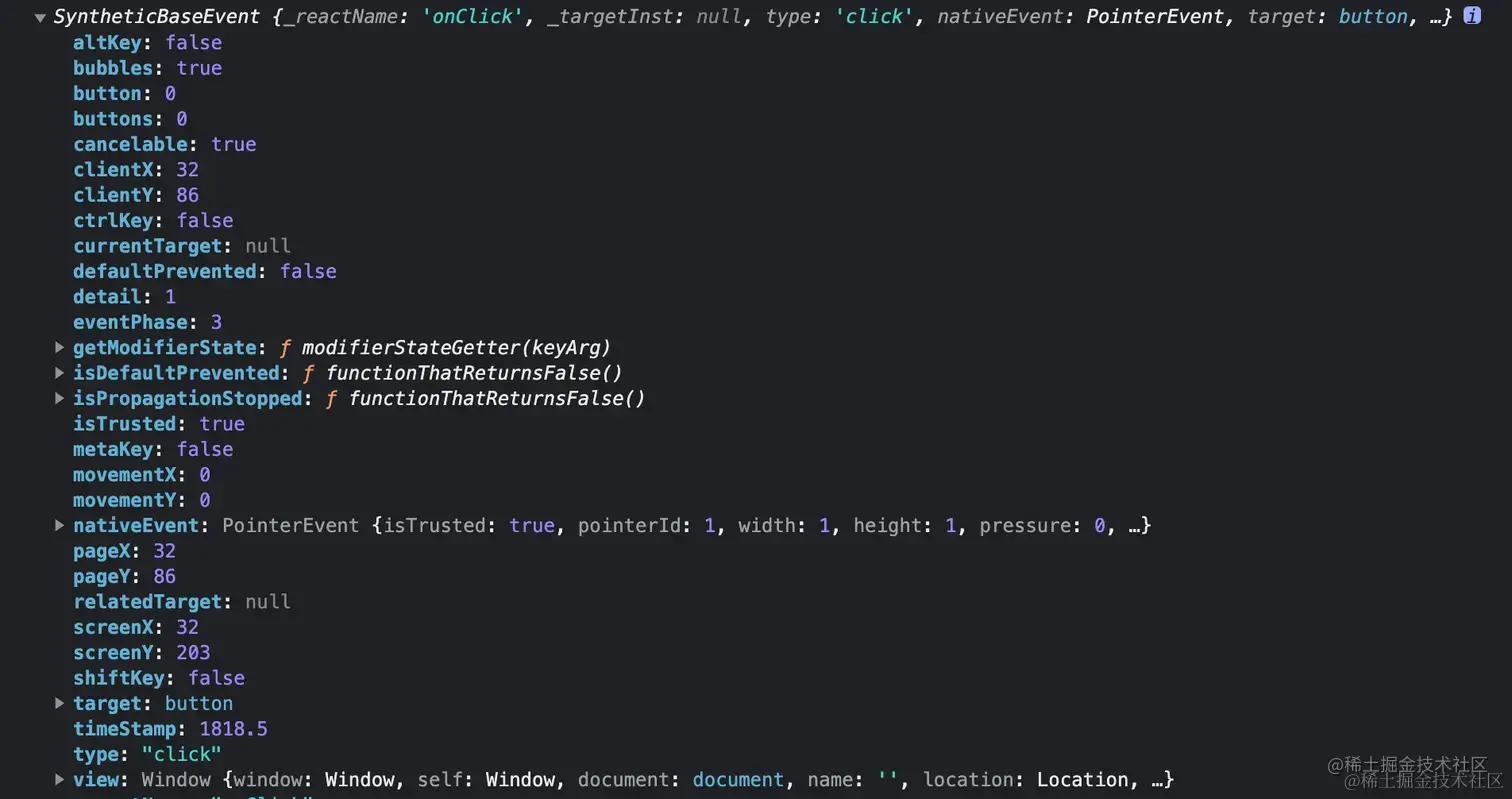Click the pointerId: 1 text in nativeEvent

coord(647,525)
